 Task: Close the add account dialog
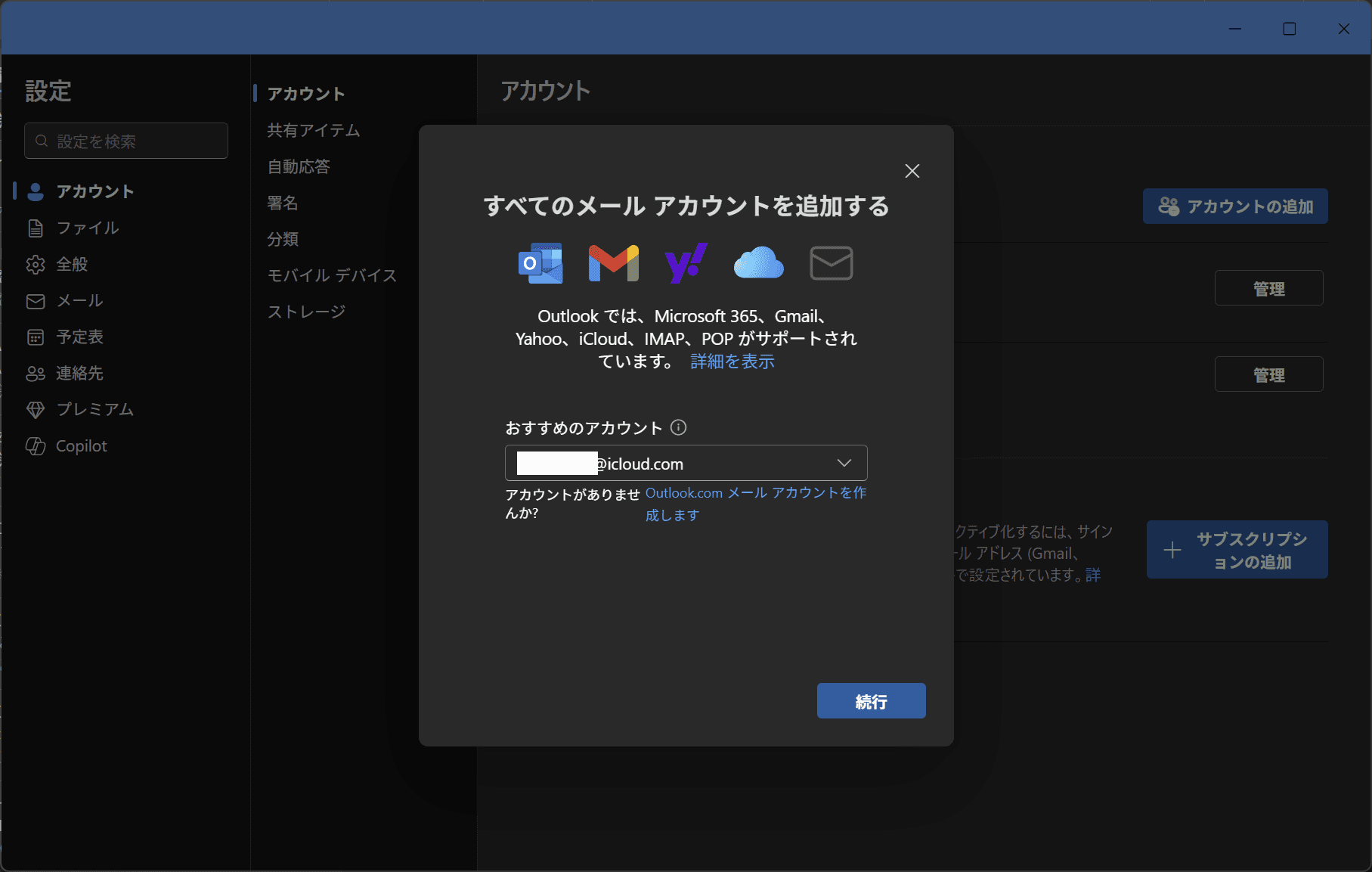point(912,171)
